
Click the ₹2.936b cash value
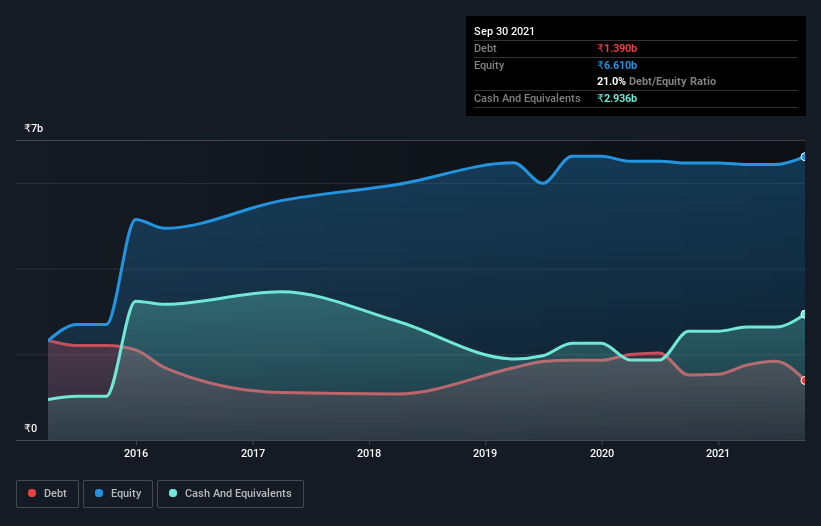click(617, 98)
